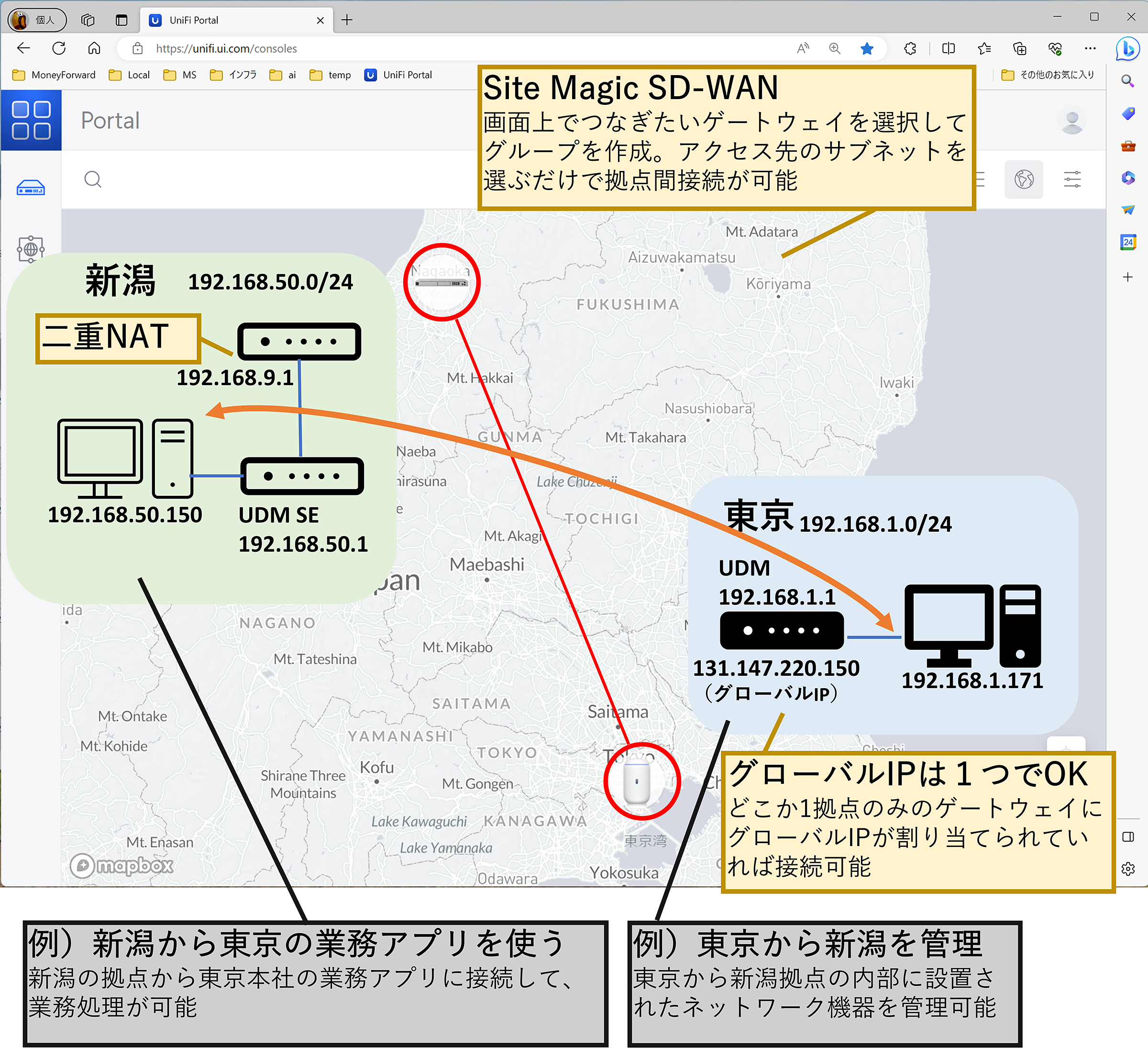Open Browser essentials heart icon
1148x1060 pixels.
pyautogui.click(x=1055, y=49)
